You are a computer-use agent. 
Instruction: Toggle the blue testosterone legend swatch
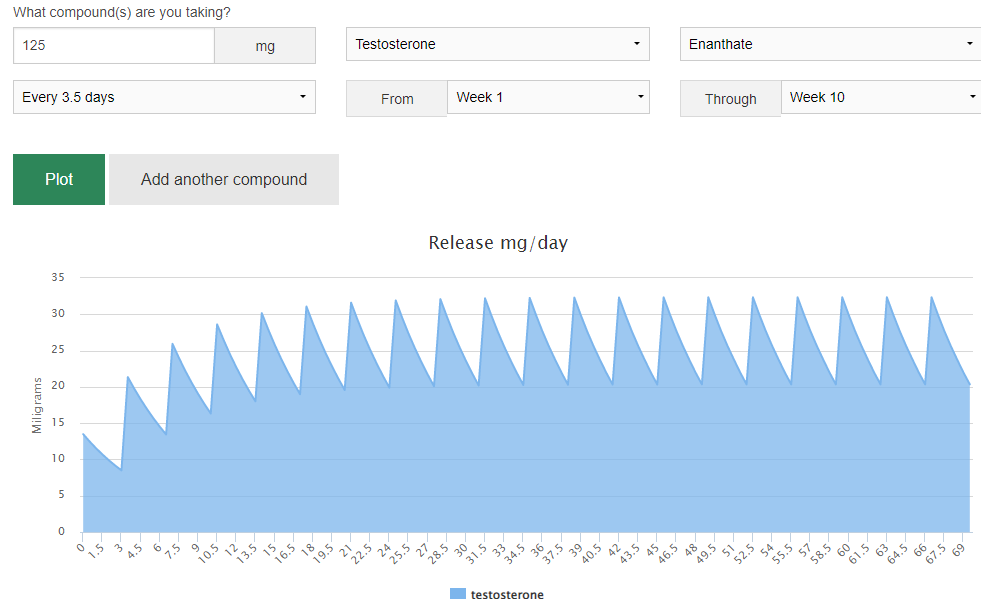458,594
